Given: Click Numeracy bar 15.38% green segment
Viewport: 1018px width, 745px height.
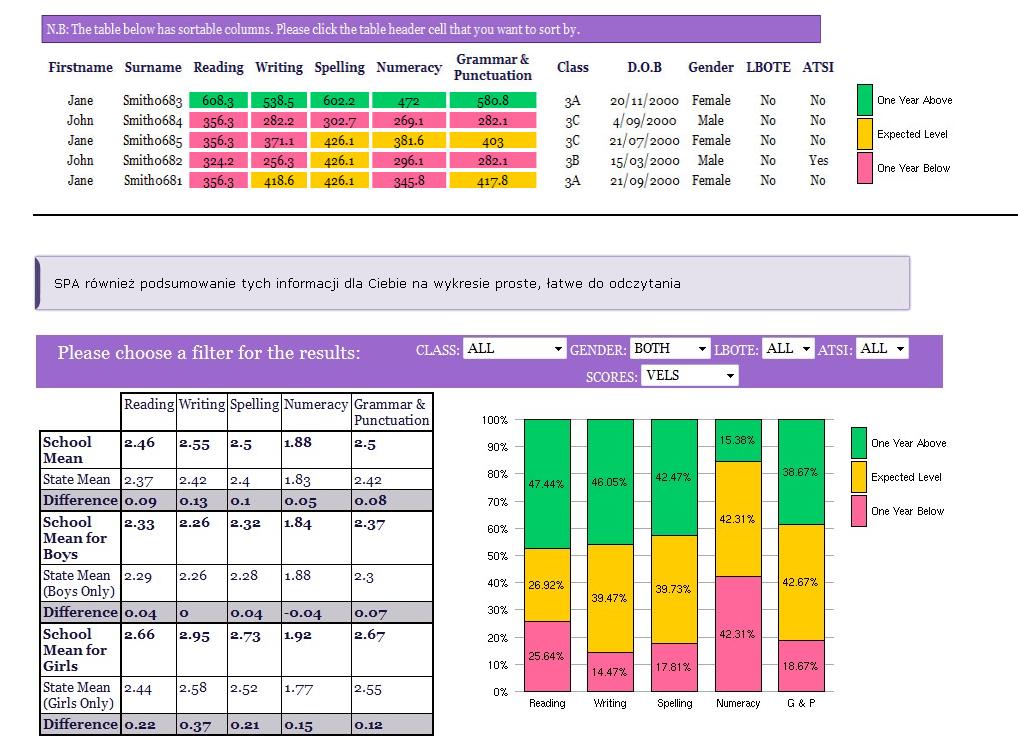Looking at the screenshot, I should 738,440.
